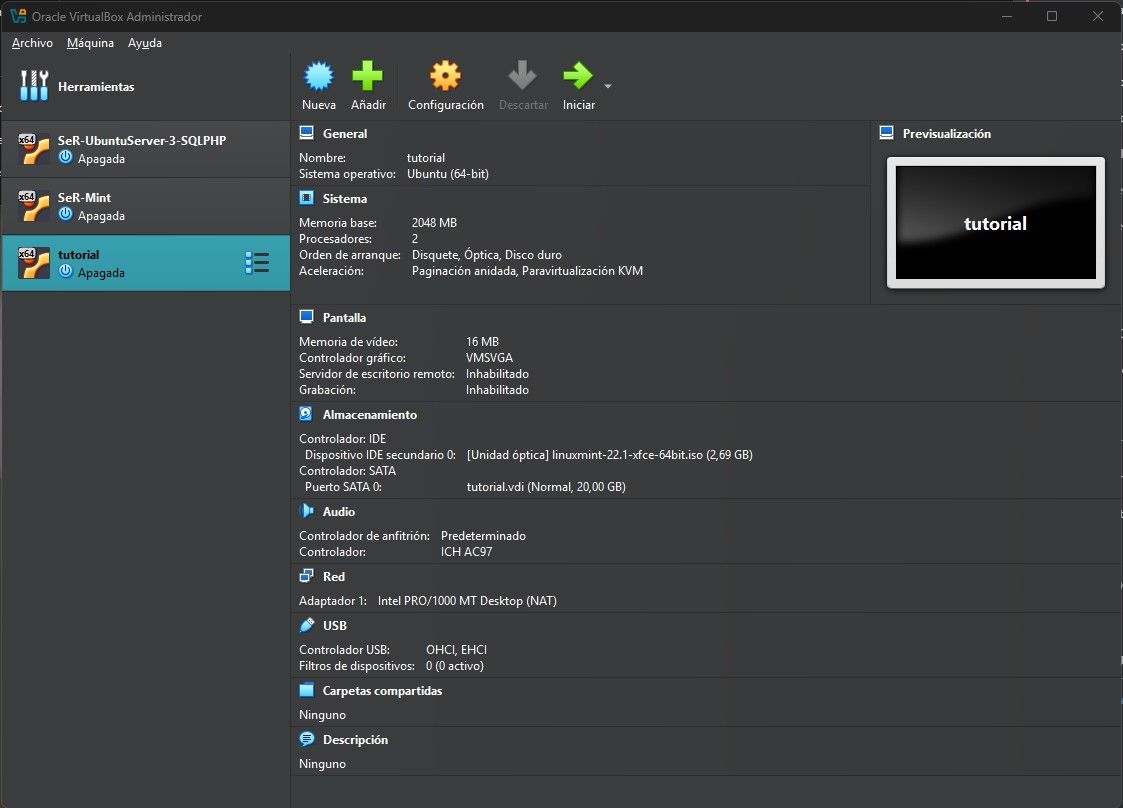Click the tutorial preview thumbnail
This screenshot has height=808, width=1123.
pyautogui.click(x=996, y=223)
